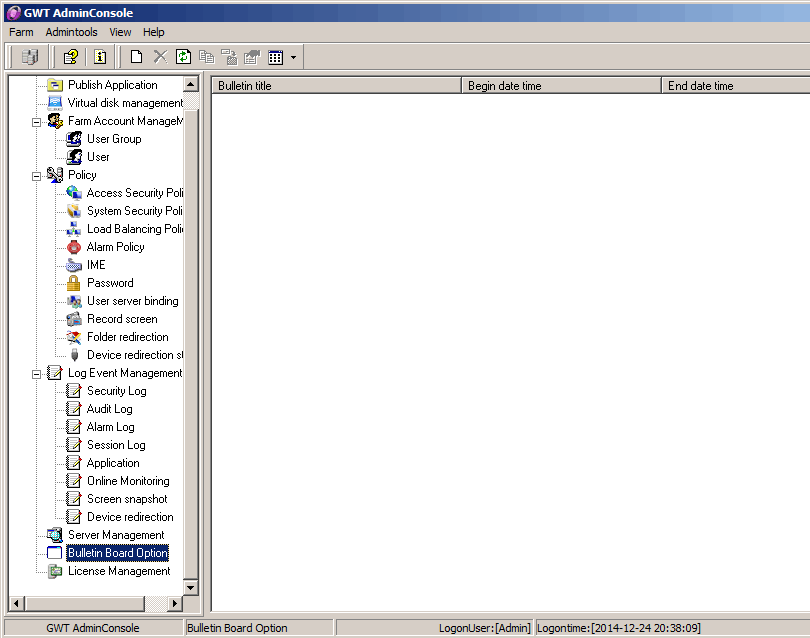The width and height of the screenshot is (810, 638).
Task: Click the calendar grid view toolbar icon
Action: pyautogui.click(x=276, y=57)
